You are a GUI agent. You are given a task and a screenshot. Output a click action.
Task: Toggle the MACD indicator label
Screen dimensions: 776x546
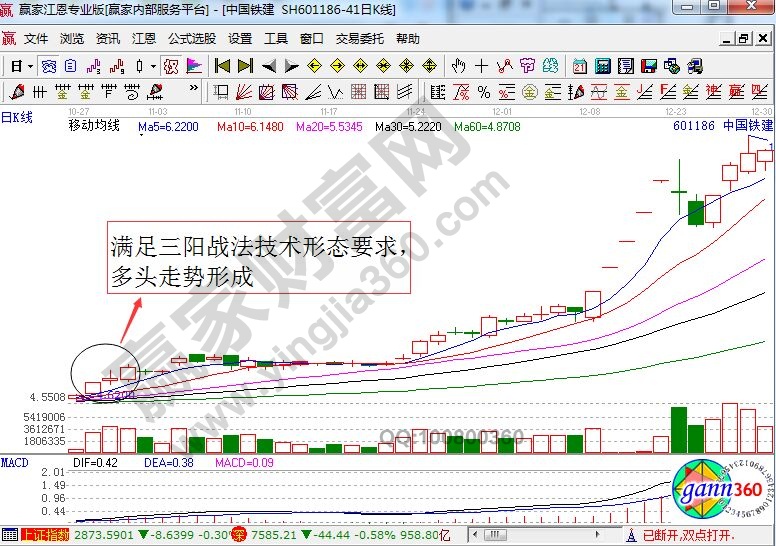(x=14, y=463)
